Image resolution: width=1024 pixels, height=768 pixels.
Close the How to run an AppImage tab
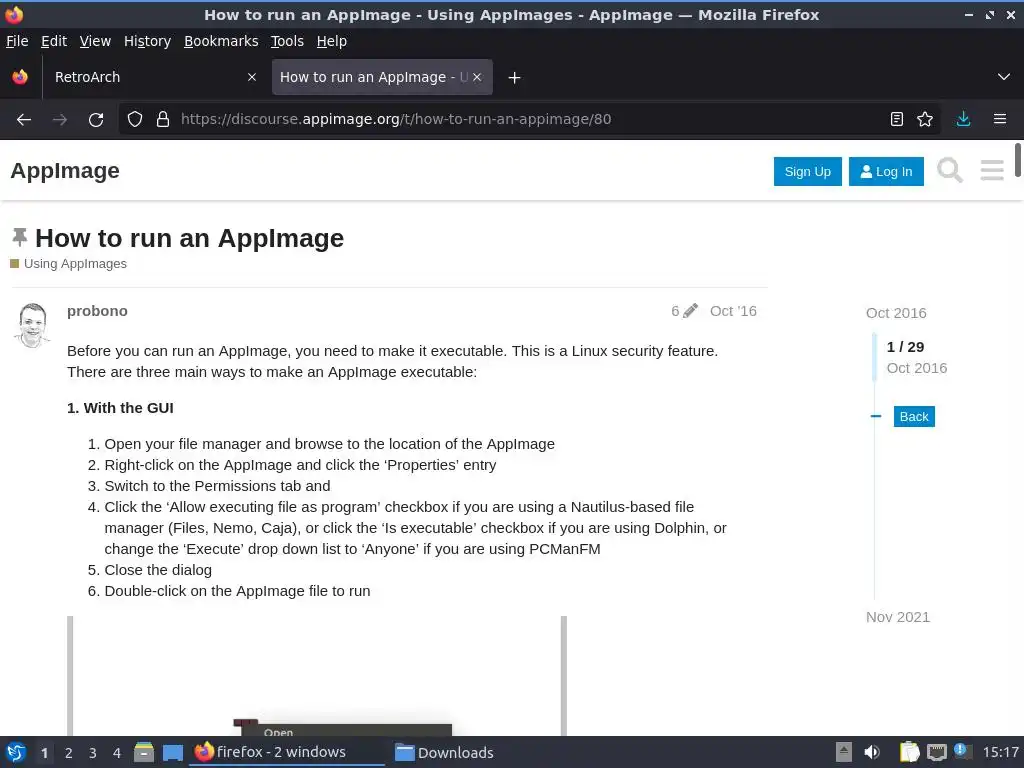point(477,77)
